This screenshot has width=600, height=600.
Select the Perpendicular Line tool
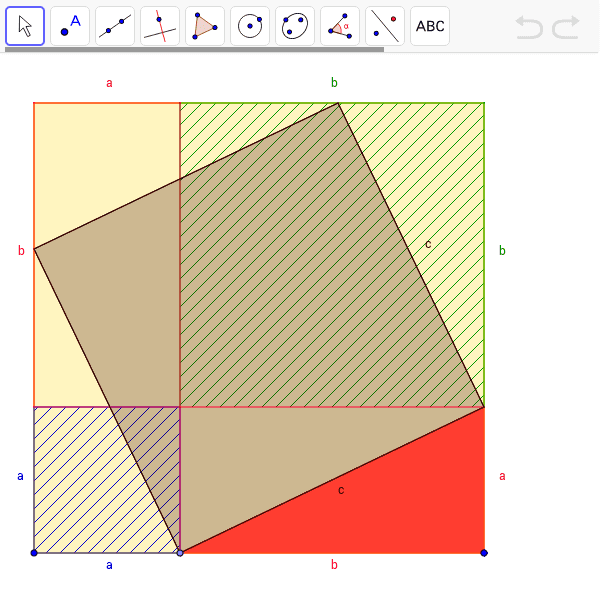(160, 26)
